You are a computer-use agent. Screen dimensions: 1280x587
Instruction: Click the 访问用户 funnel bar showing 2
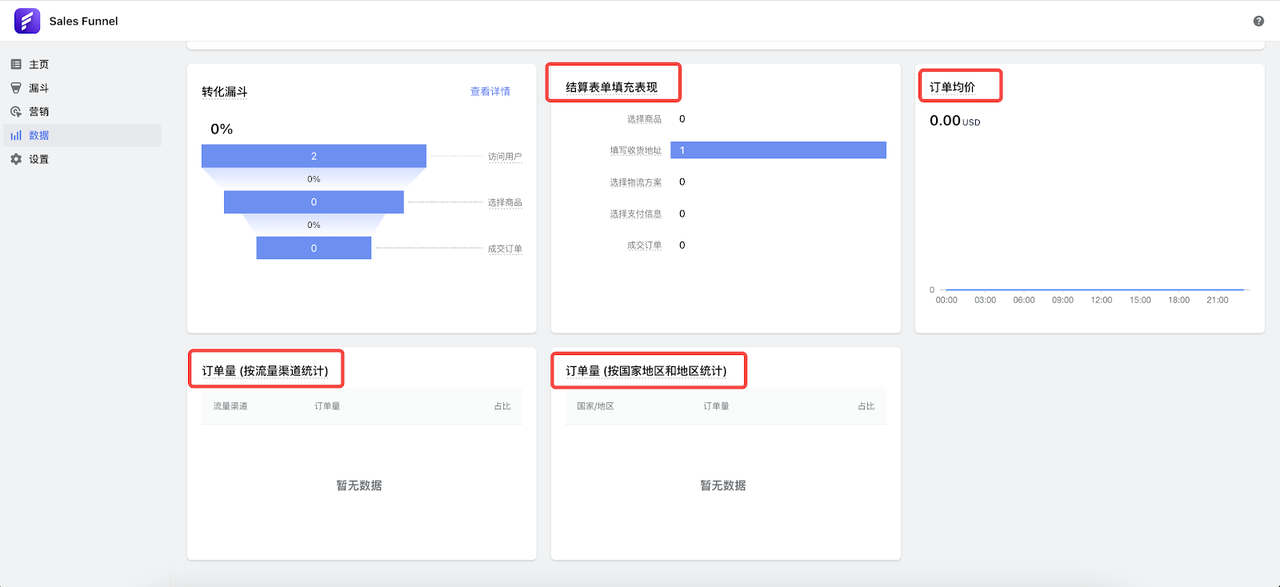[313, 156]
